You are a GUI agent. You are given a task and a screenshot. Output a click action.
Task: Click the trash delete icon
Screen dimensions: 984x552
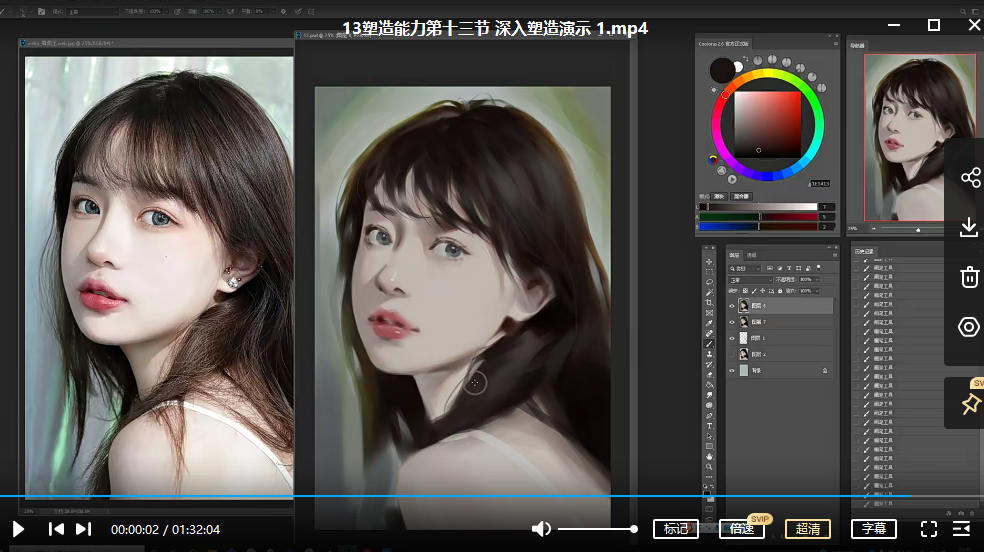tap(969, 277)
